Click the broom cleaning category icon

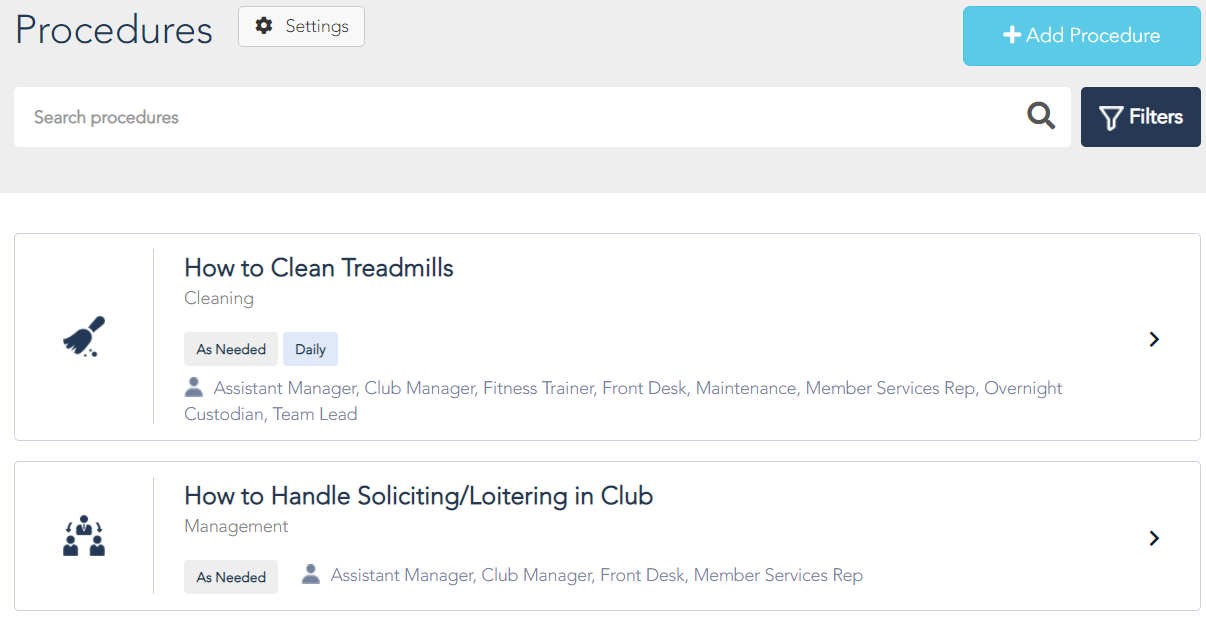tap(84, 337)
